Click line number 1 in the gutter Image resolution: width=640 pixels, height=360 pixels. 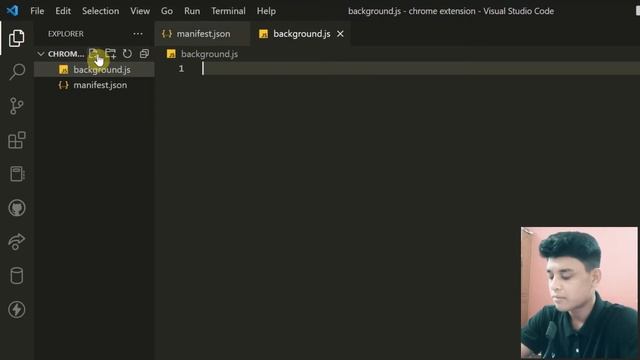(x=181, y=69)
